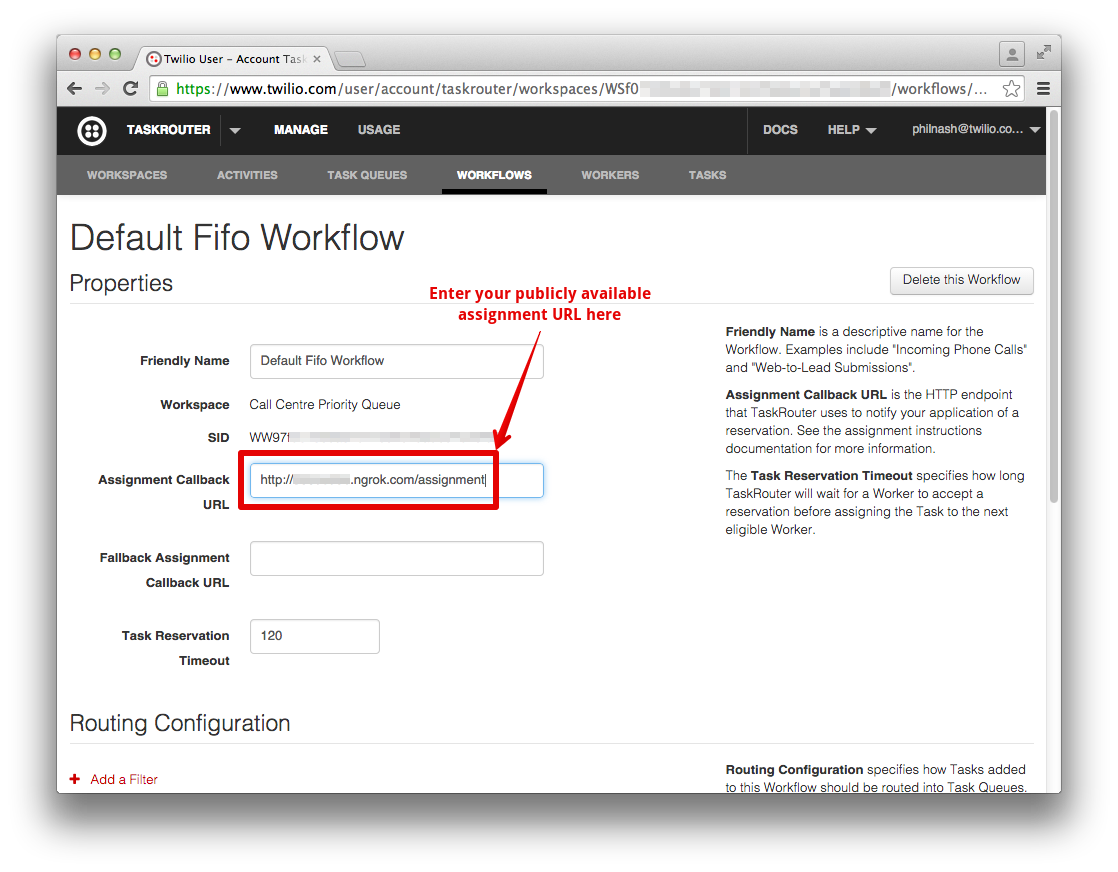Viewport: 1118px width, 872px height.
Task: Open the DOCS link
Action: coord(780,130)
